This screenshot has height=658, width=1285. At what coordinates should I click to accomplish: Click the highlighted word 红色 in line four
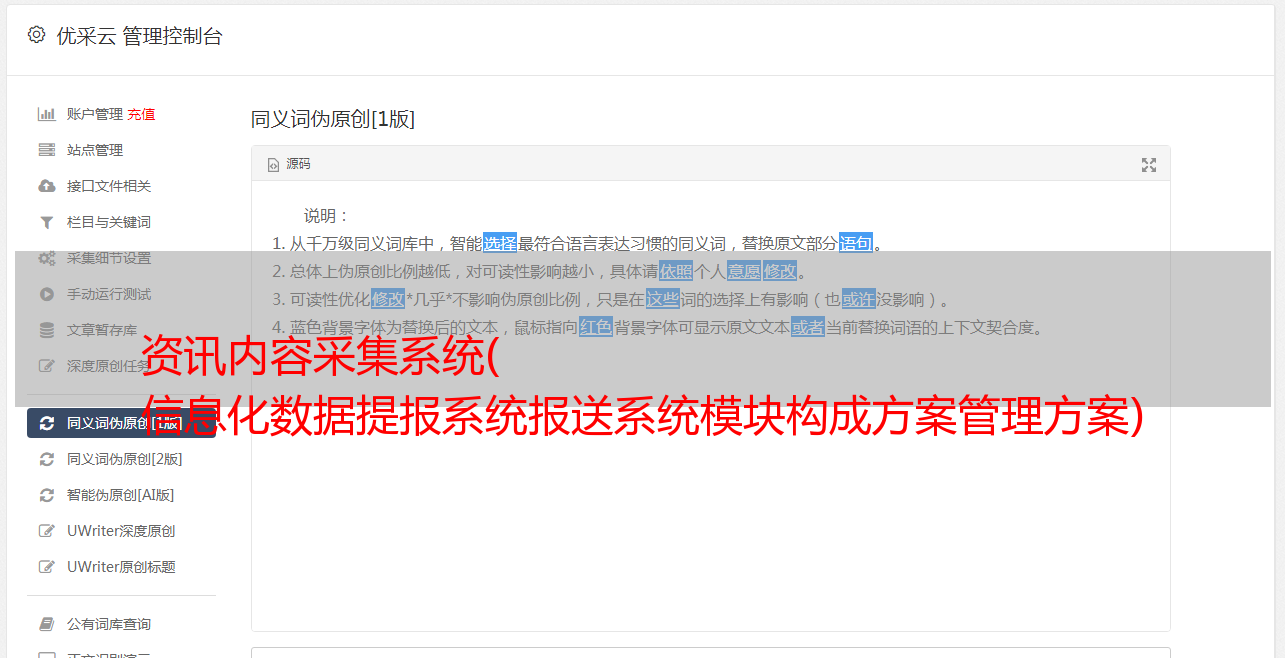pyautogui.click(x=596, y=327)
